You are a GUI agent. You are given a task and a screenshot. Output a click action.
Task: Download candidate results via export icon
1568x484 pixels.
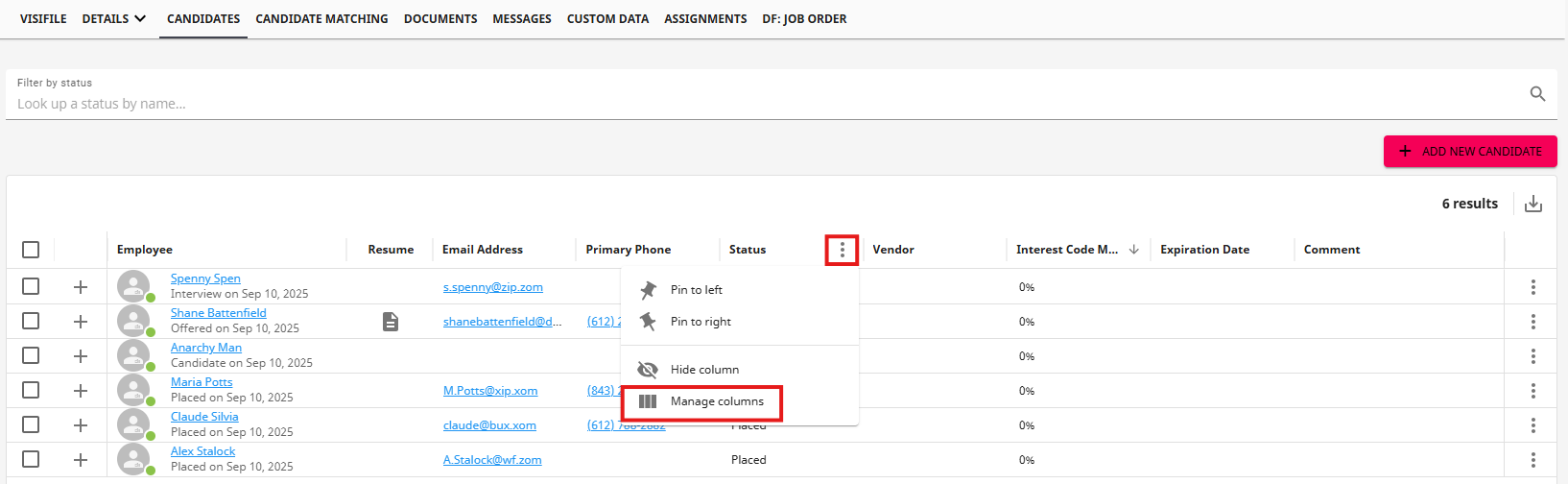(x=1533, y=204)
